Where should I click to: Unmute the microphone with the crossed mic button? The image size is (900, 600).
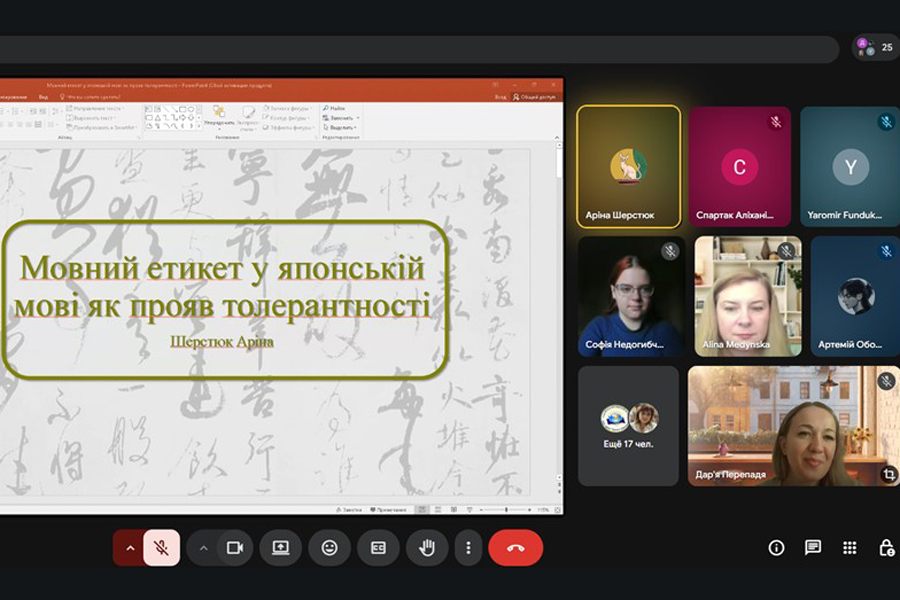point(161,548)
